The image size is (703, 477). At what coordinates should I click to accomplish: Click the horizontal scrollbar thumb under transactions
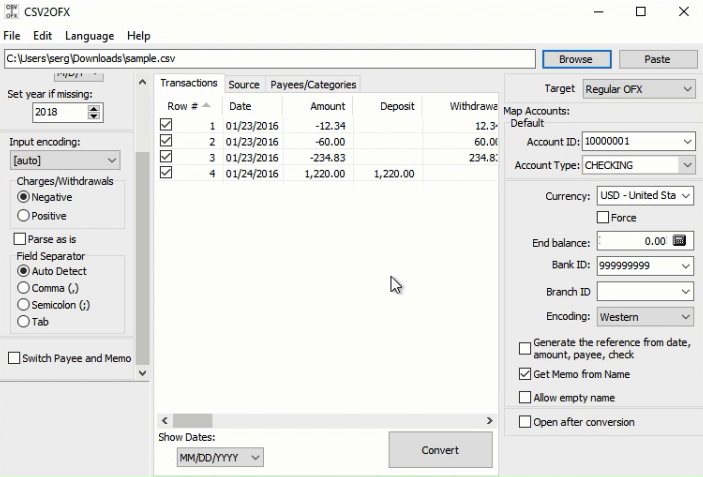coord(193,421)
